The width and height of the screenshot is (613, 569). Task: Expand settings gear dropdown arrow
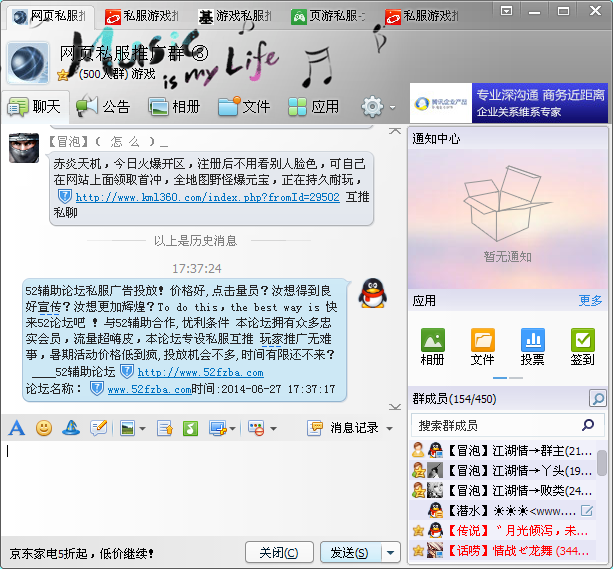(x=392, y=107)
